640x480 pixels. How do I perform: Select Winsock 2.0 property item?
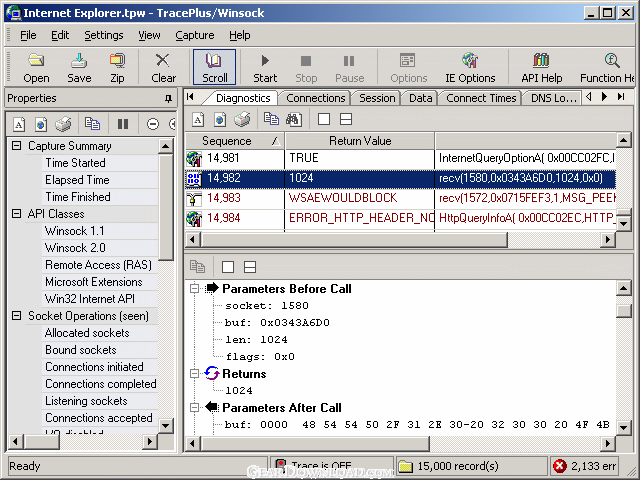pos(99,248)
